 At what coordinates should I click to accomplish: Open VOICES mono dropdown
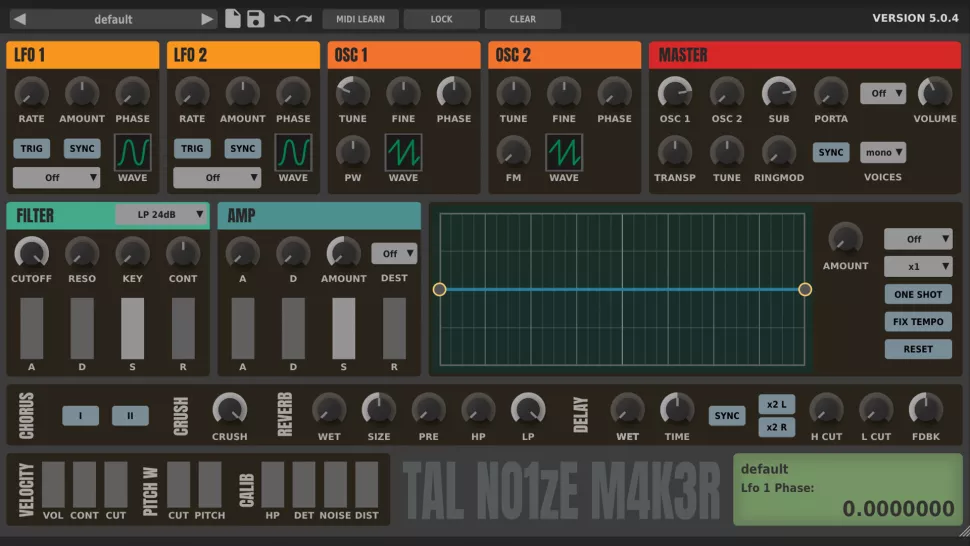(x=883, y=152)
